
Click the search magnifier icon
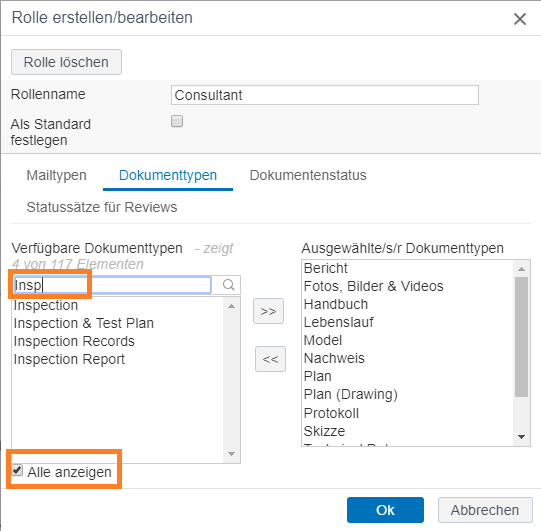pos(228,285)
